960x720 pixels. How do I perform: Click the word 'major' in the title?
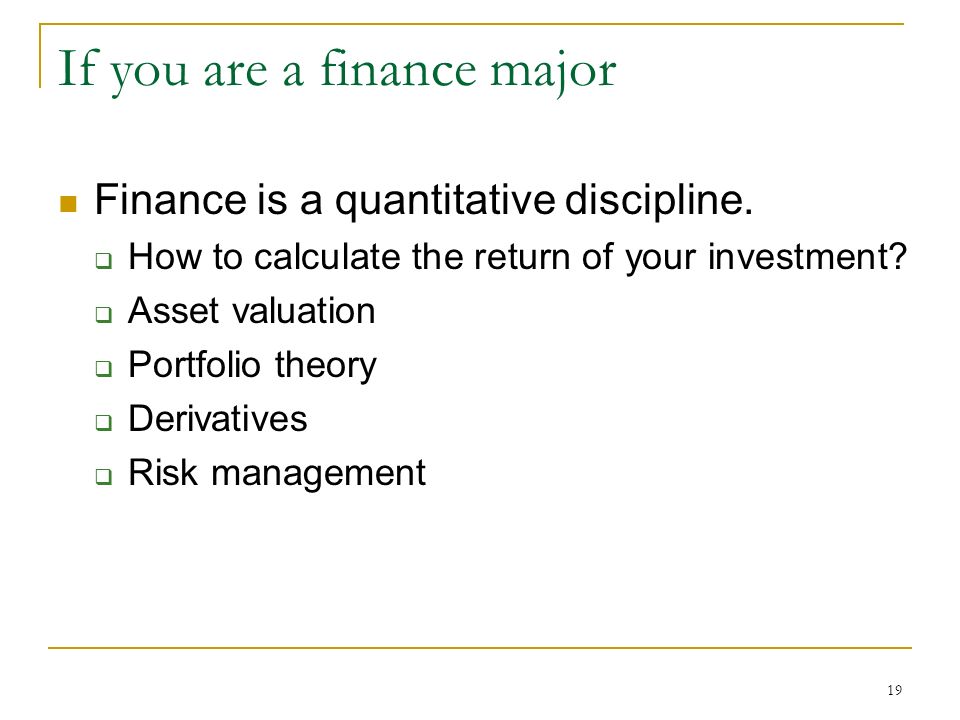(553, 72)
